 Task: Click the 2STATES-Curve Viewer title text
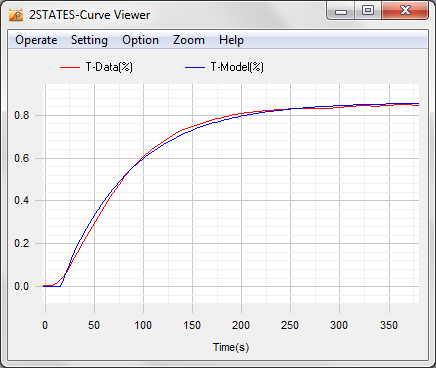click(89, 15)
